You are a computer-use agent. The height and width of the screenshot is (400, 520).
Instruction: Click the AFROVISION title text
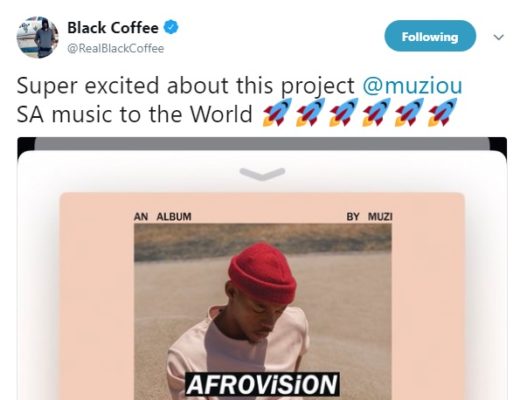point(262,384)
